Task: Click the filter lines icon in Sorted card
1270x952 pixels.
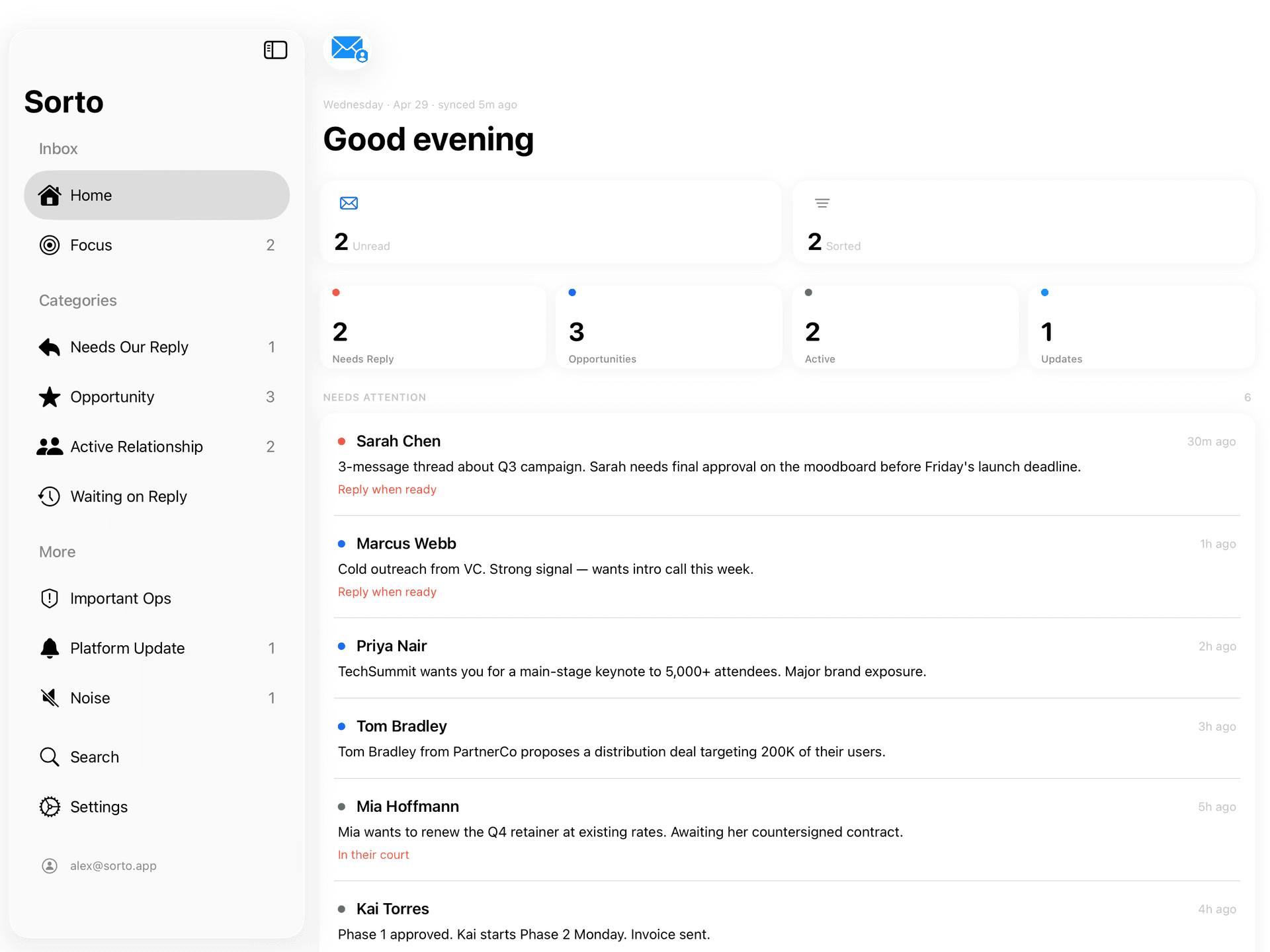Action: click(x=822, y=203)
